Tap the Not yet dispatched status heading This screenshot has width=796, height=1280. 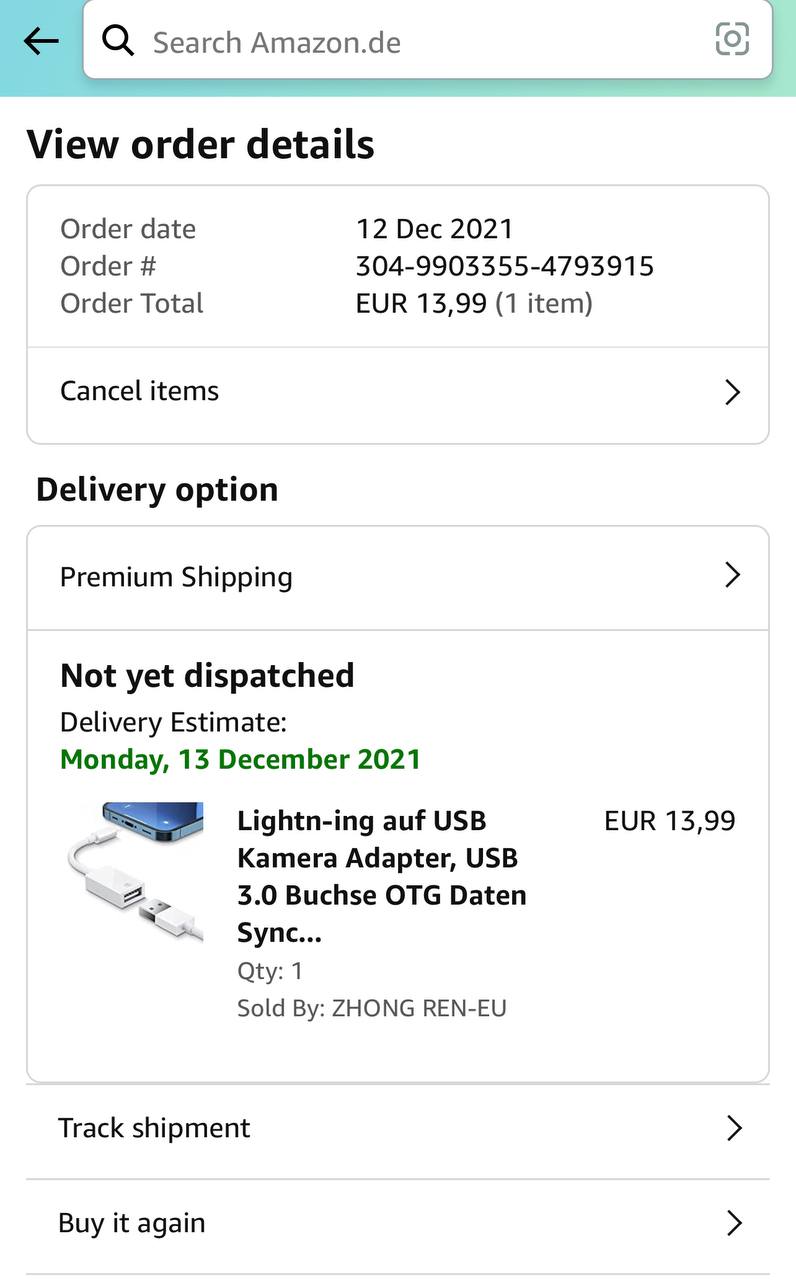[x=207, y=676]
